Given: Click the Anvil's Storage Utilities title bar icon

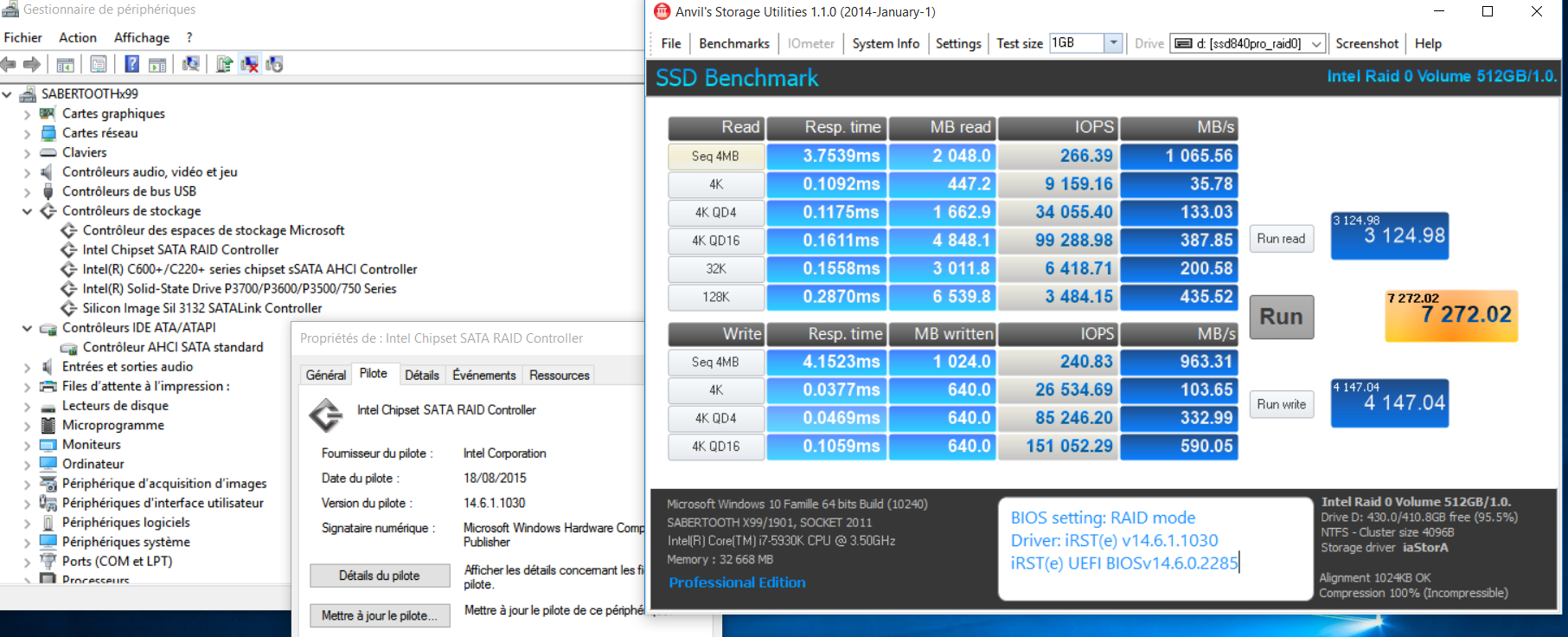Looking at the screenshot, I should pos(662,11).
